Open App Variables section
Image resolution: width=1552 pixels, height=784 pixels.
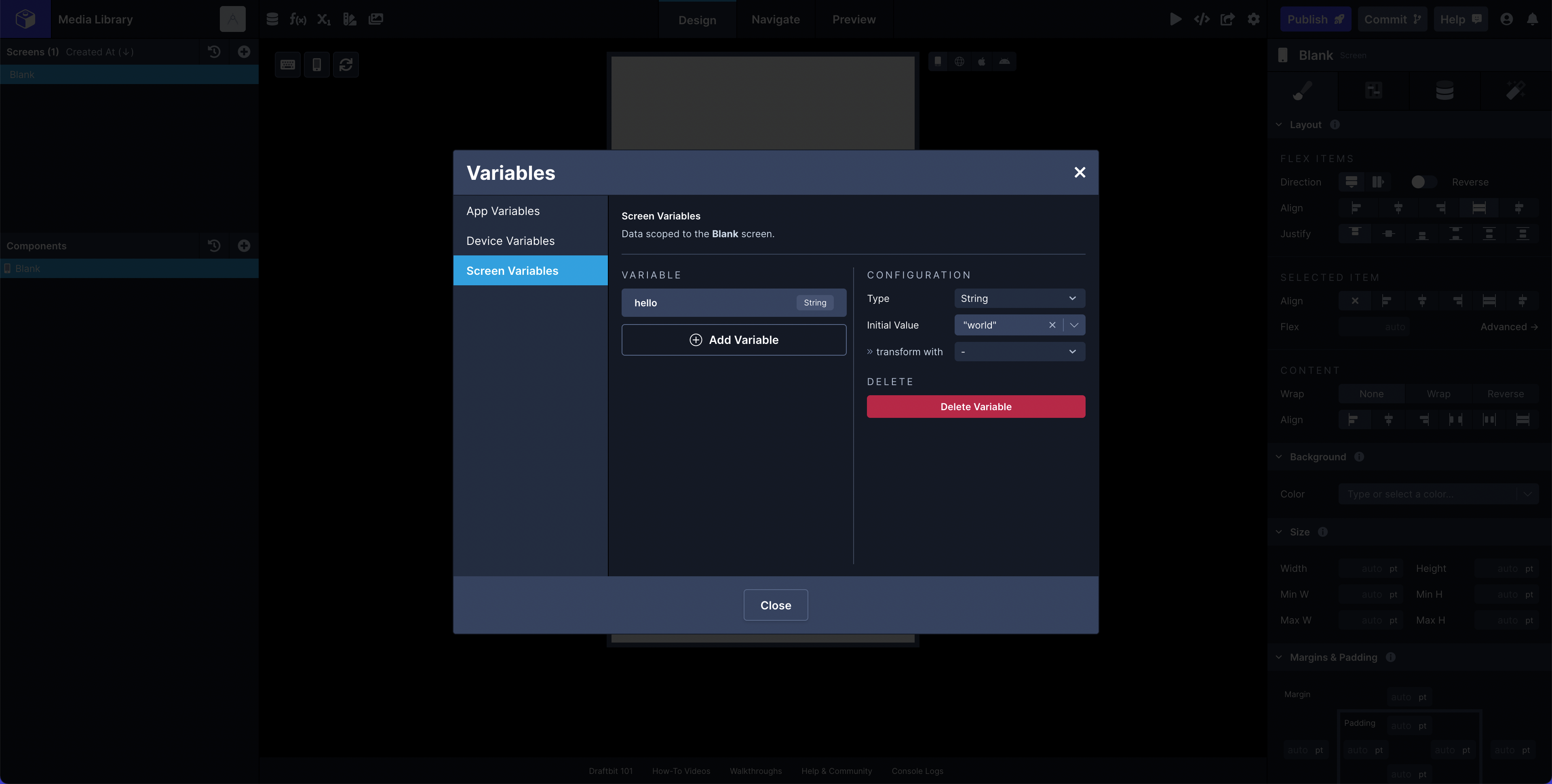point(530,211)
